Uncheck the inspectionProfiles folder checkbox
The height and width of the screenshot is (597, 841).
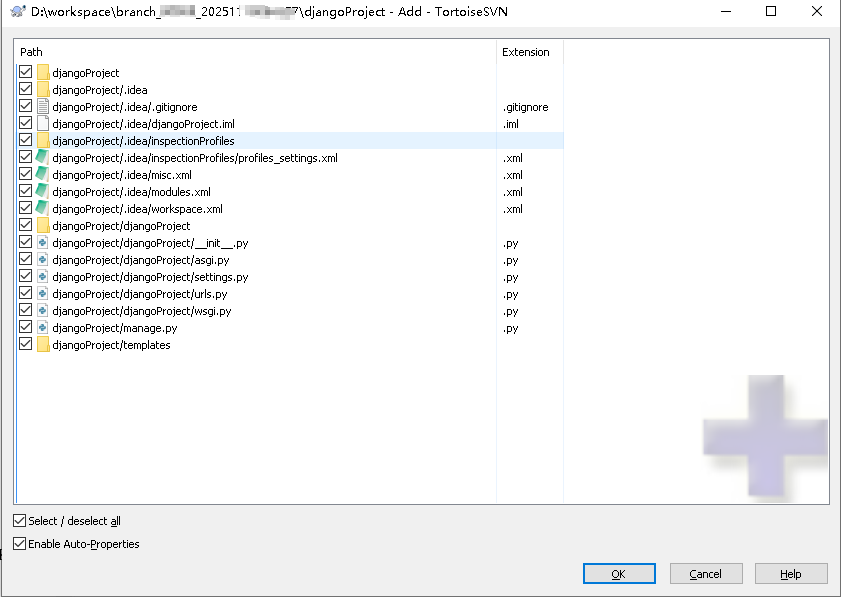coord(26,140)
